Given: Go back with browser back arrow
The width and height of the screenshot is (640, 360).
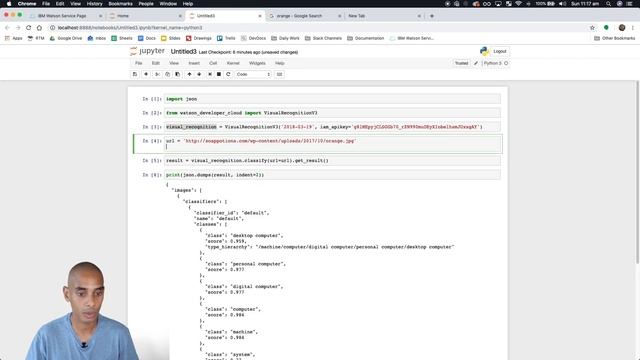Looking at the screenshot, I should [7, 28].
